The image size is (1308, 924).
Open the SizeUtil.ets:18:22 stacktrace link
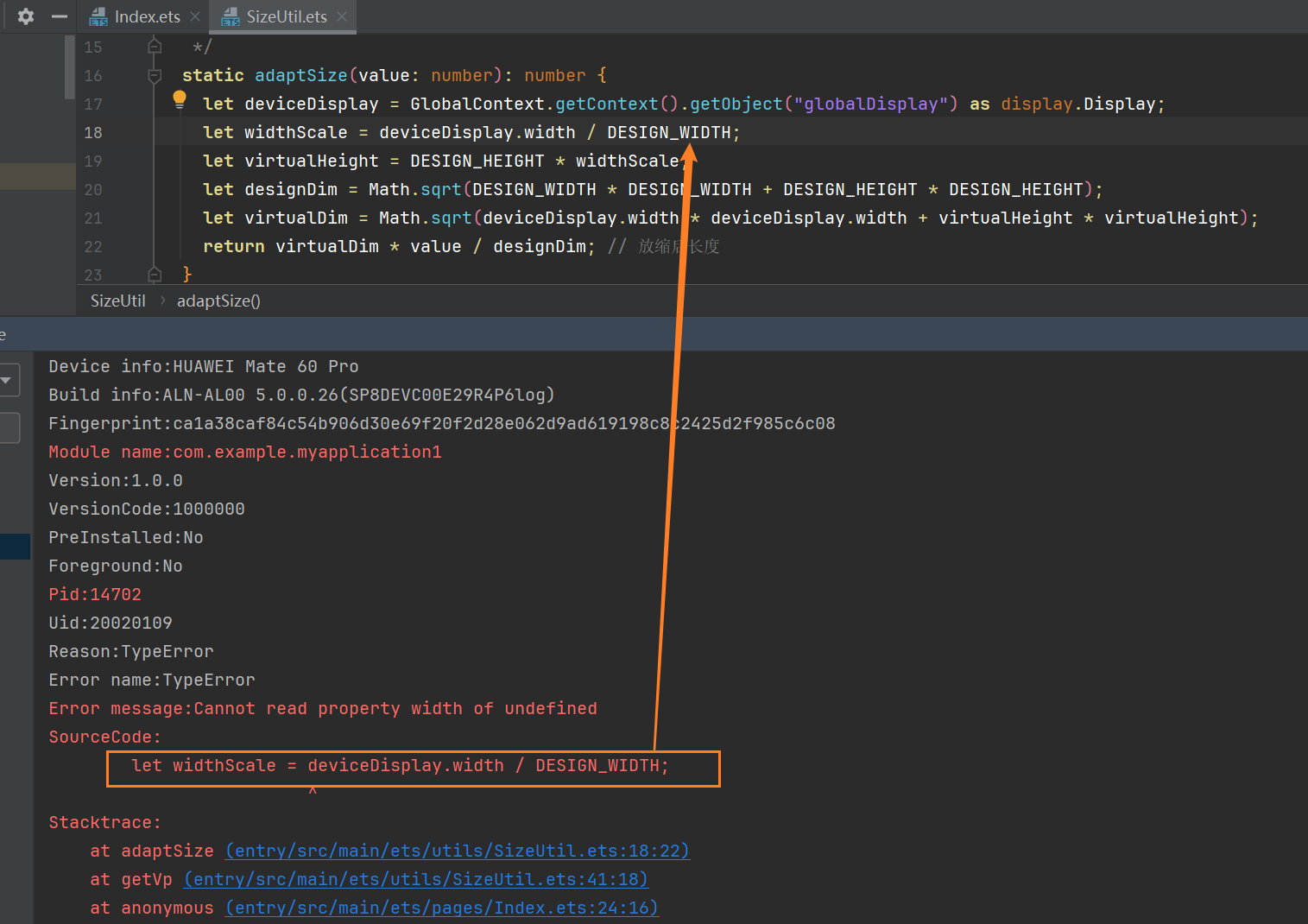pyautogui.click(x=458, y=851)
